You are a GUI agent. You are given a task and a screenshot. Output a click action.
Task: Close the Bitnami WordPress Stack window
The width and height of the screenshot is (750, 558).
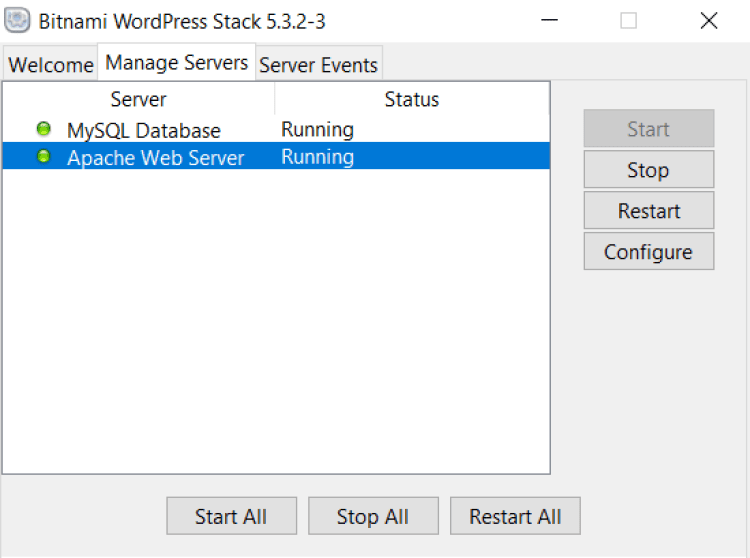(709, 20)
